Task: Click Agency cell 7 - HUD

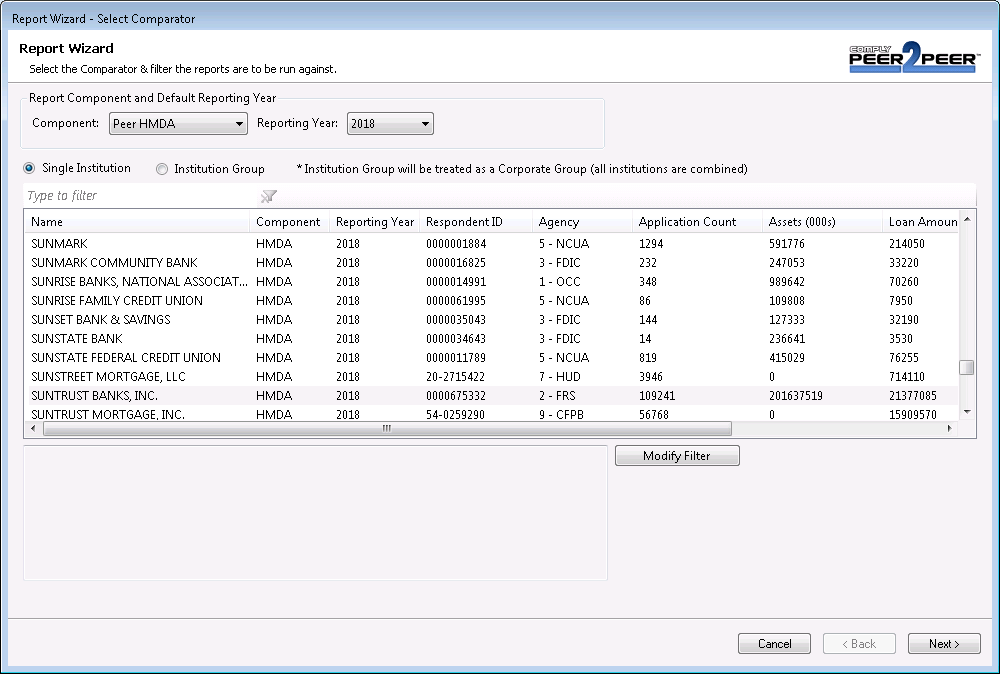Action: [559, 377]
